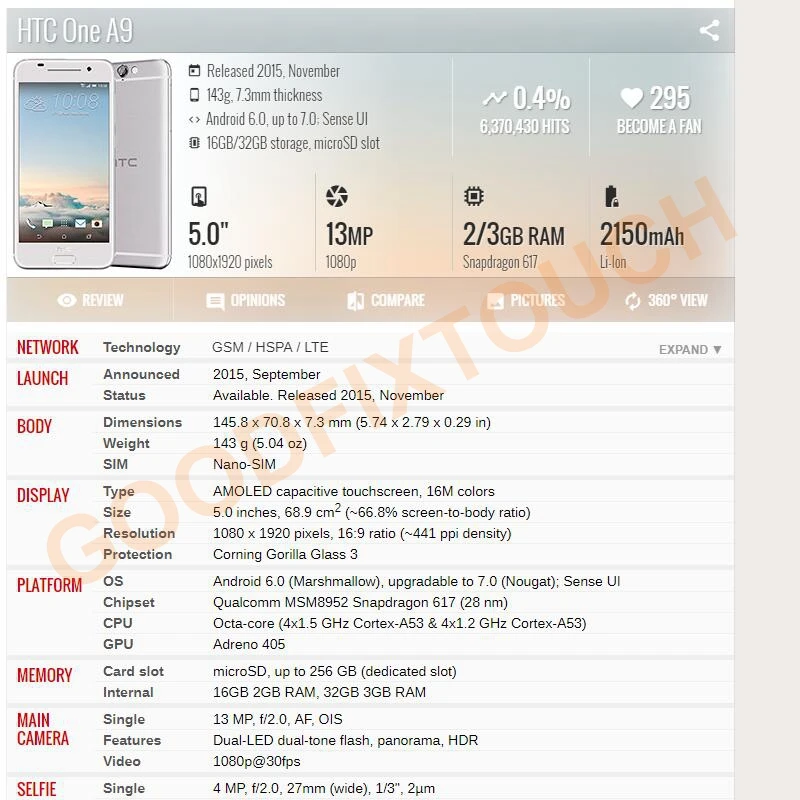Open the Pictures tab
800x800 pixels.
point(526,300)
